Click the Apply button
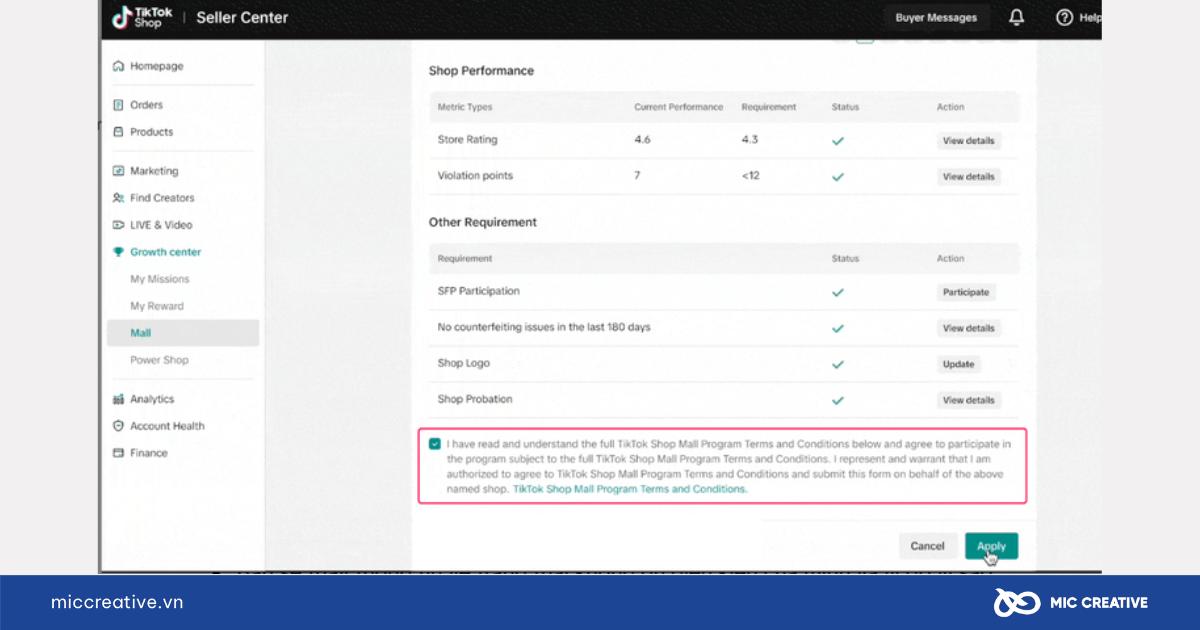Viewport: 1200px width, 630px height. pos(991,546)
